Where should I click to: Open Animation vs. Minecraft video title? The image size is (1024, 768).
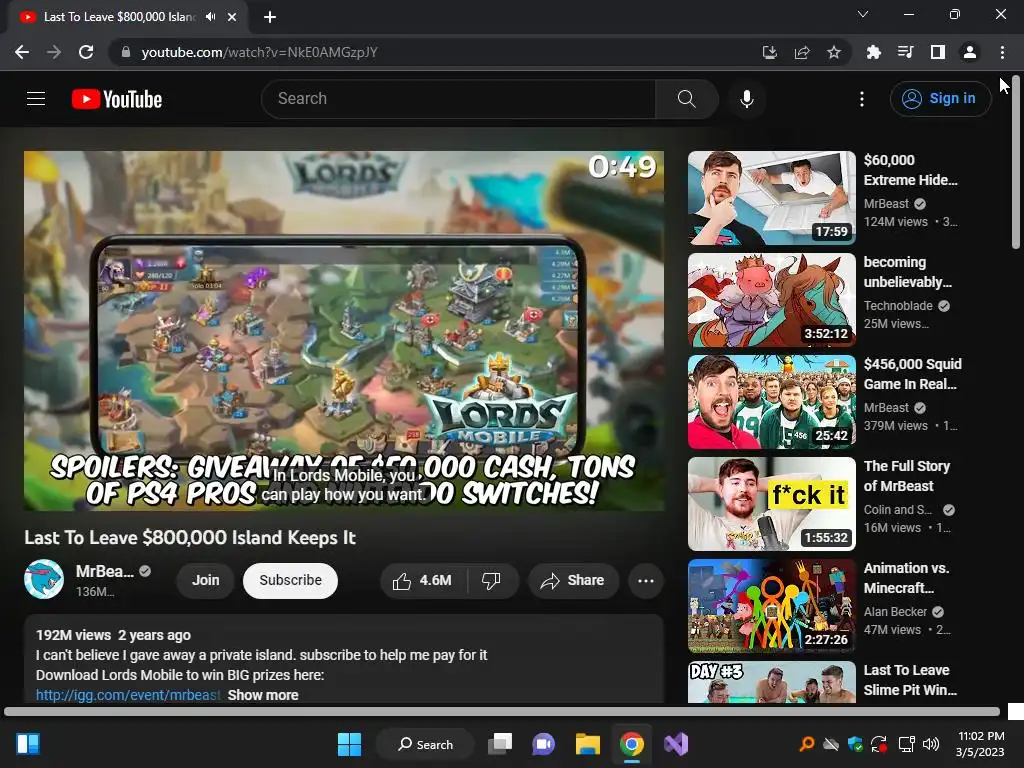[906, 577]
